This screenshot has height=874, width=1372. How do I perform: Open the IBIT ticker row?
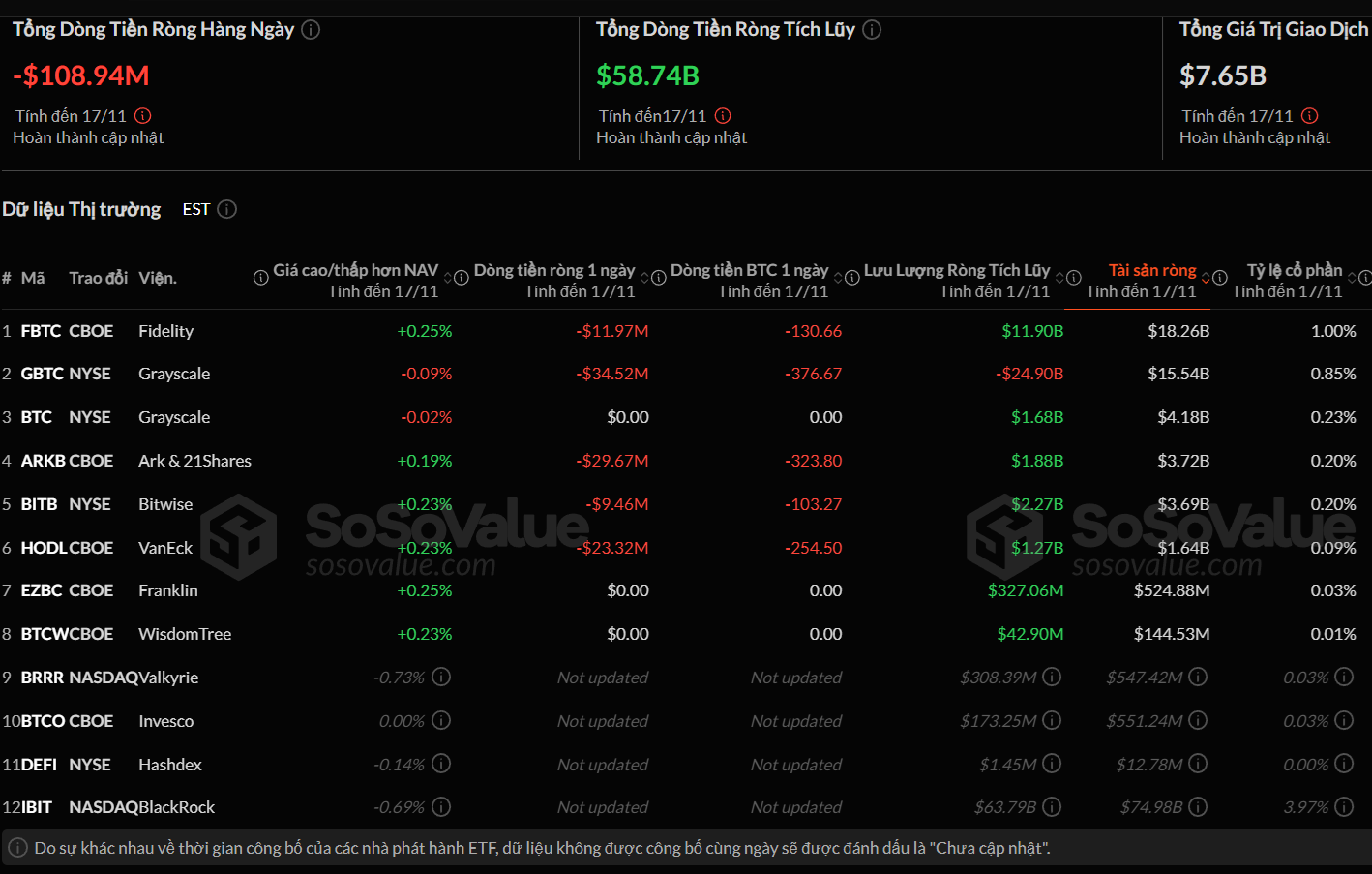pos(37,807)
